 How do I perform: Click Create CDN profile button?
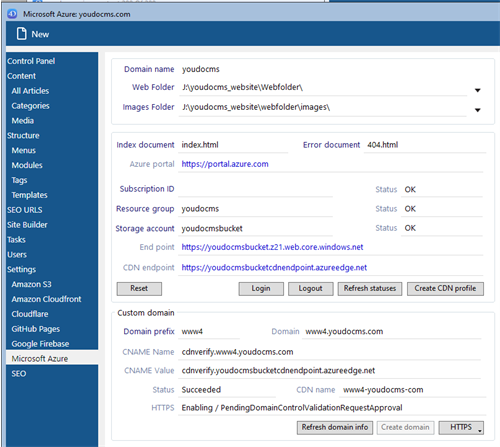tap(445, 289)
